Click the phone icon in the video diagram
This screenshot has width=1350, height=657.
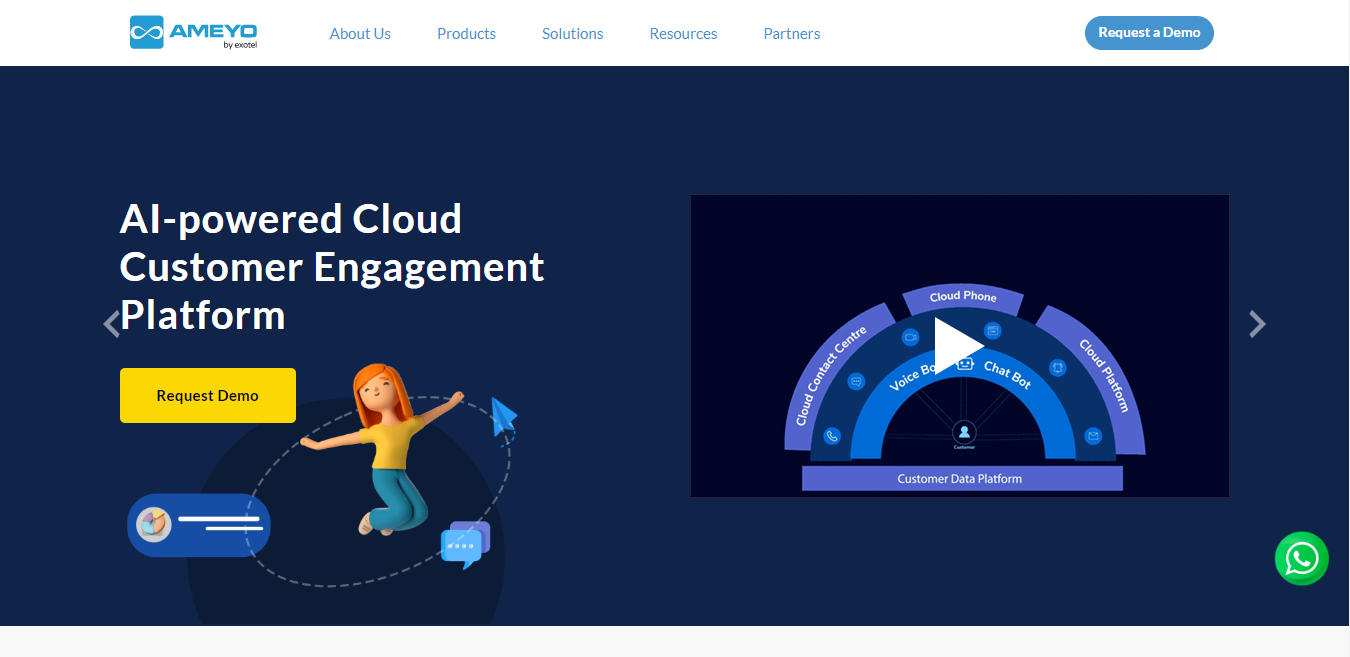(x=832, y=436)
